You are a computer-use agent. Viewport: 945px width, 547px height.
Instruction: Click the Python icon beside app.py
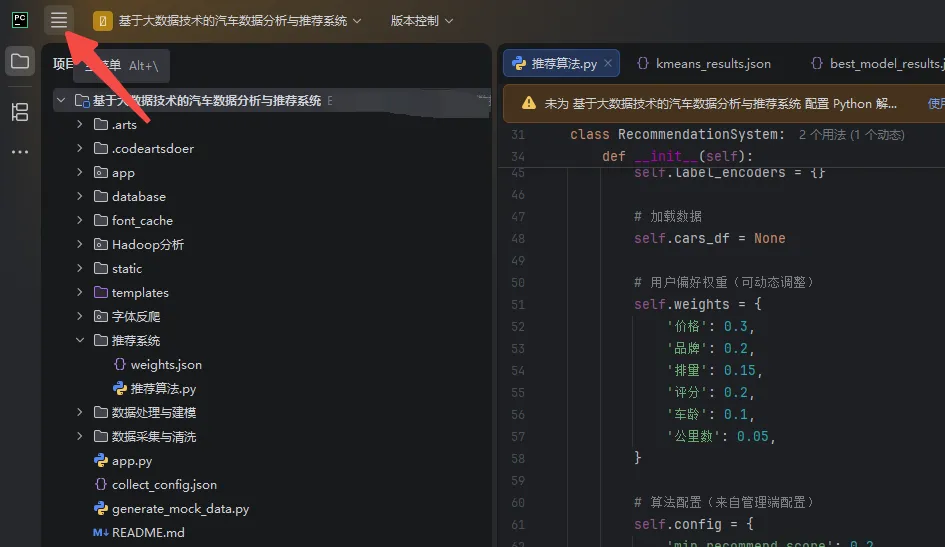click(x=101, y=461)
